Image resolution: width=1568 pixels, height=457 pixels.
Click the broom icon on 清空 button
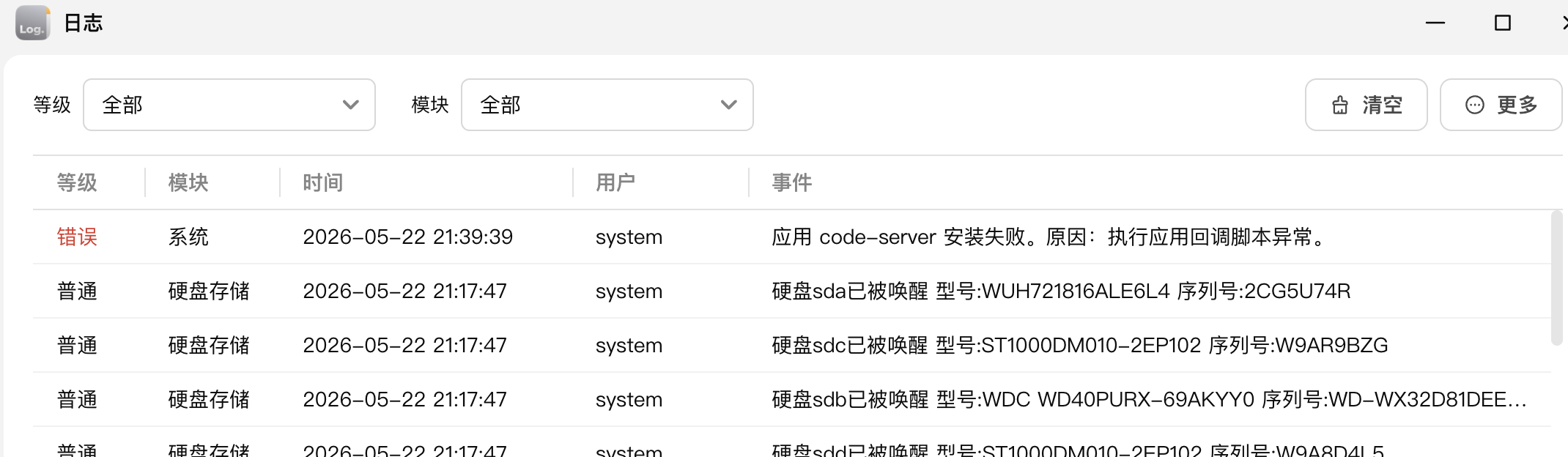1340,105
